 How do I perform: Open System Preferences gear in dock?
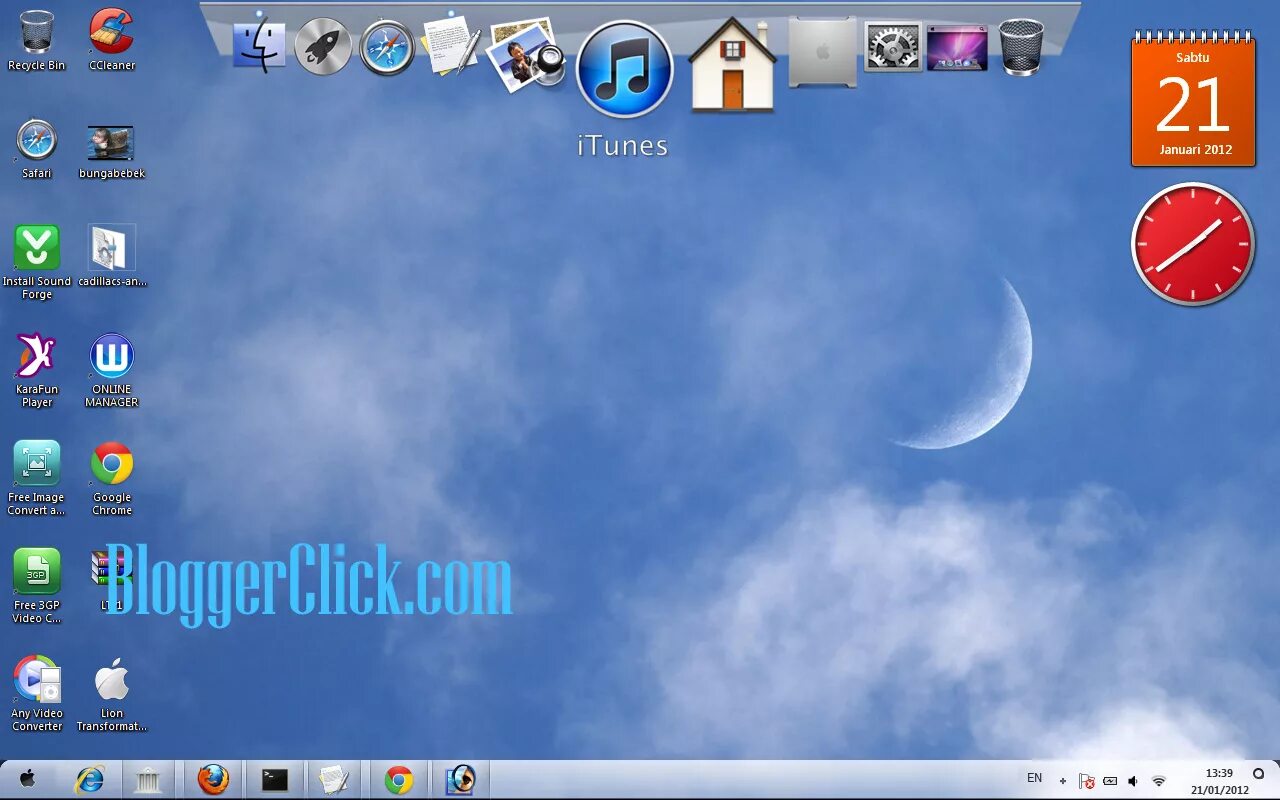tap(892, 47)
